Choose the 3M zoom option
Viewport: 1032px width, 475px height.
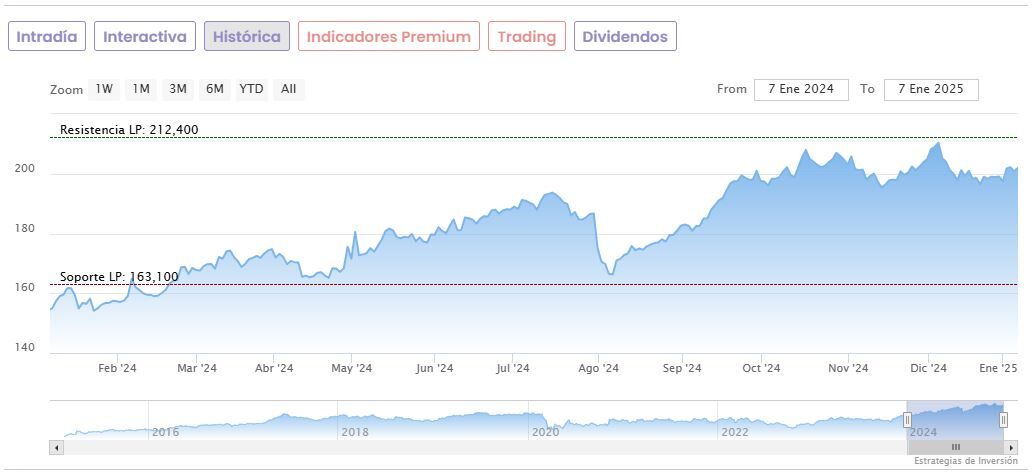pos(178,89)
